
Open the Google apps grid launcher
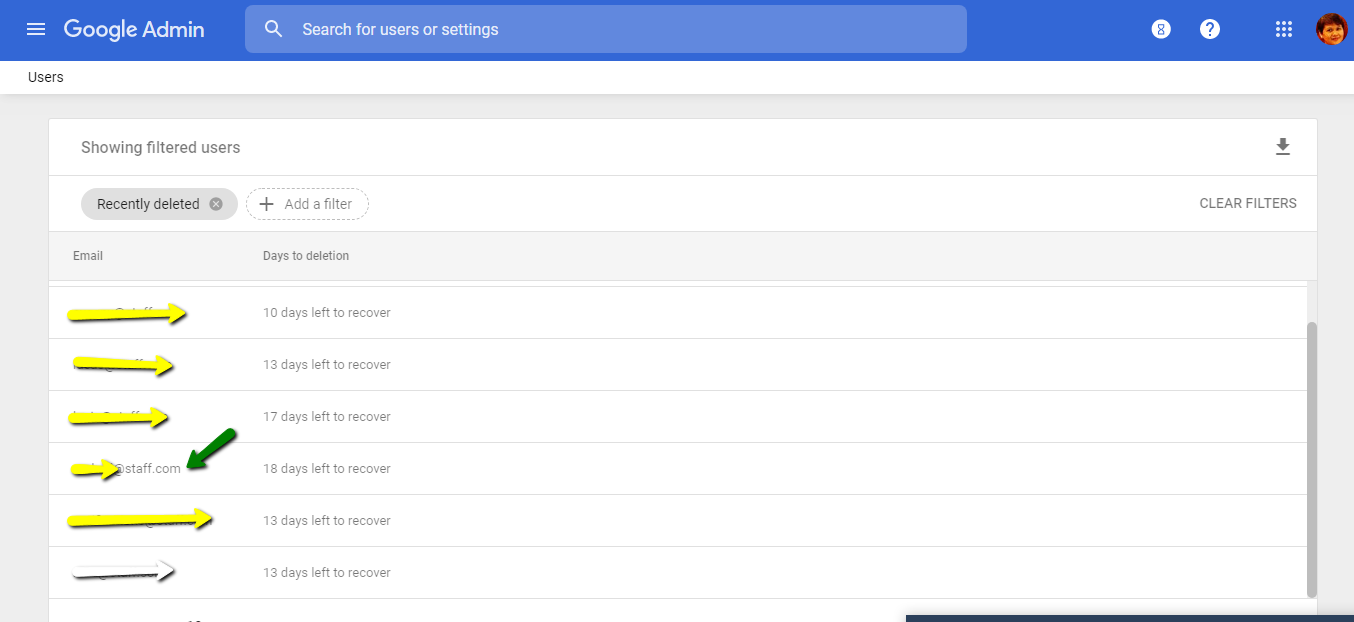[1284, 29]
